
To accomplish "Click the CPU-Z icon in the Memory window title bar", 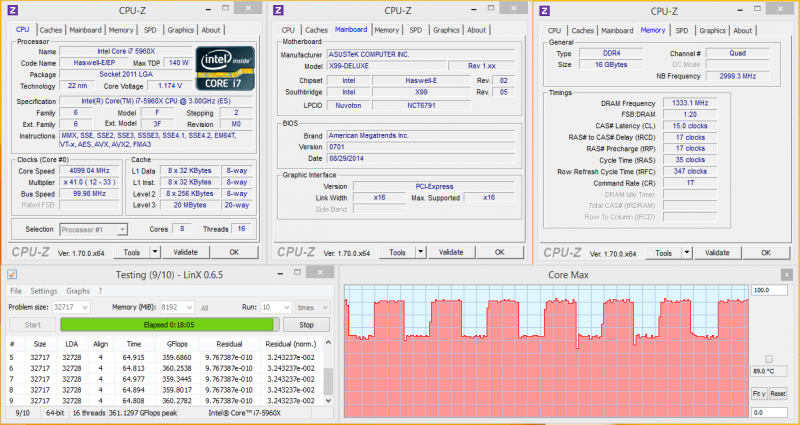I will [x=545, y=11].
